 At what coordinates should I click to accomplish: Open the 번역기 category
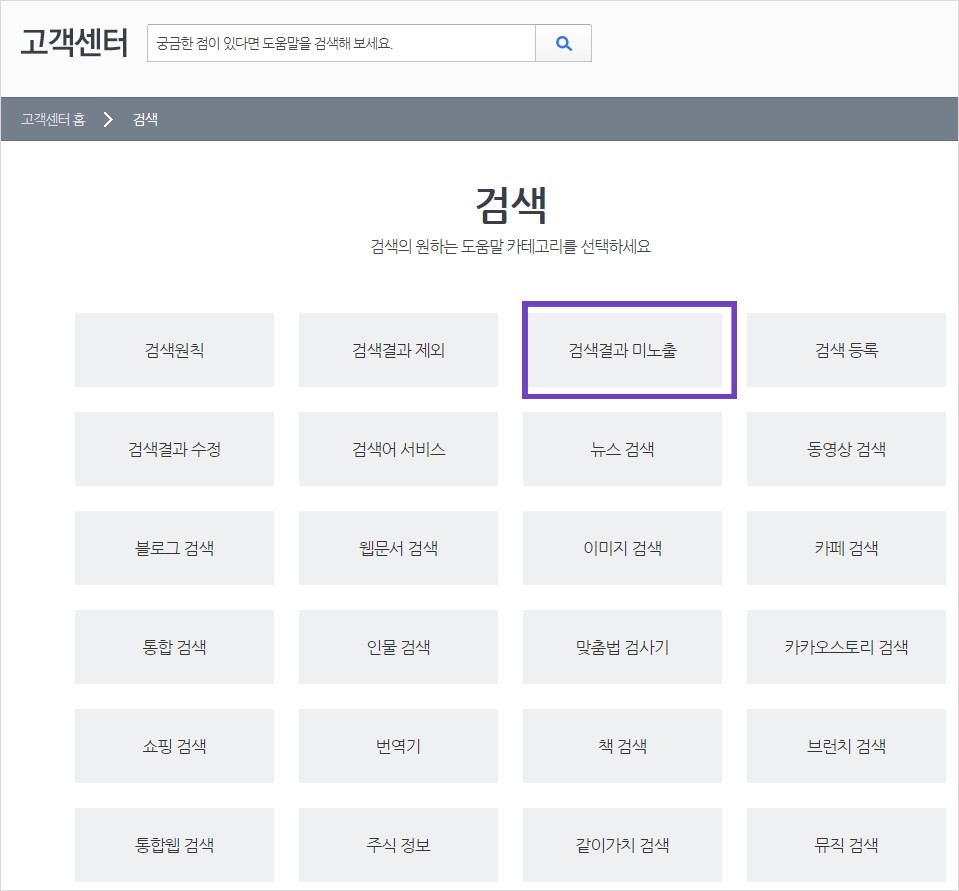point(398,746)
